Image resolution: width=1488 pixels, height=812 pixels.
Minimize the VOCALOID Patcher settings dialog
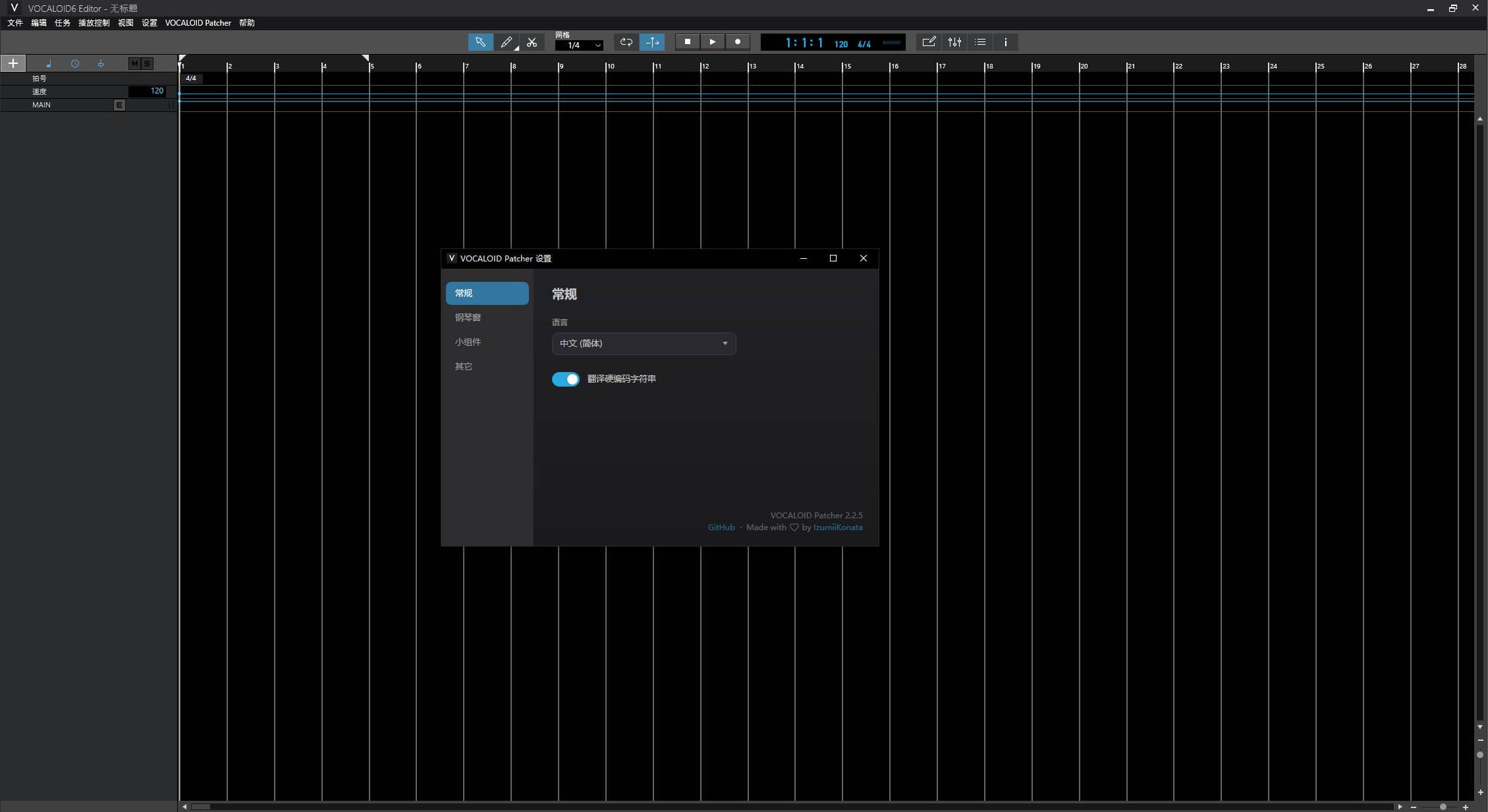[x=803, y=258]
